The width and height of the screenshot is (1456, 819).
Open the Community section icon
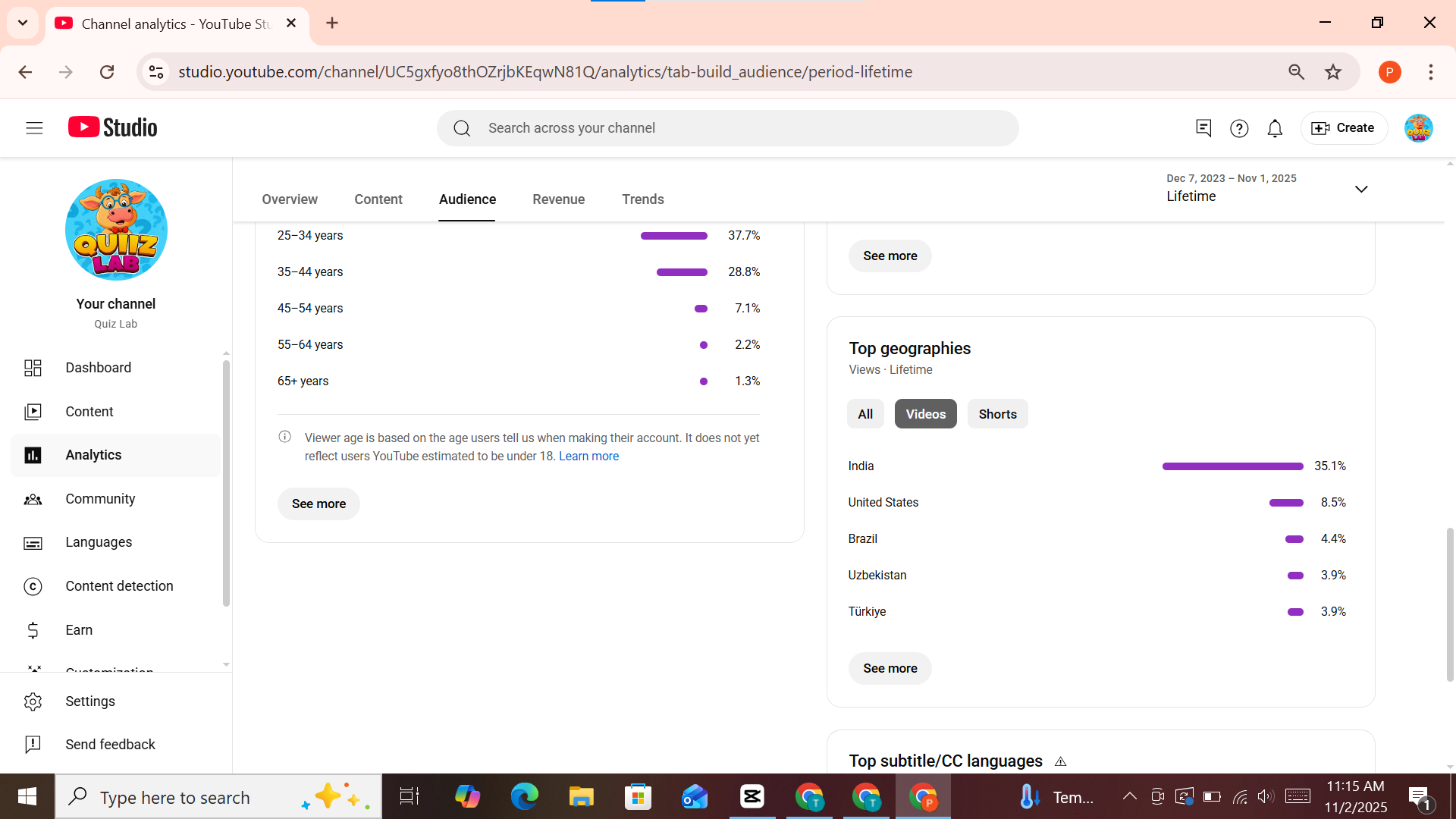coord(33,499)
